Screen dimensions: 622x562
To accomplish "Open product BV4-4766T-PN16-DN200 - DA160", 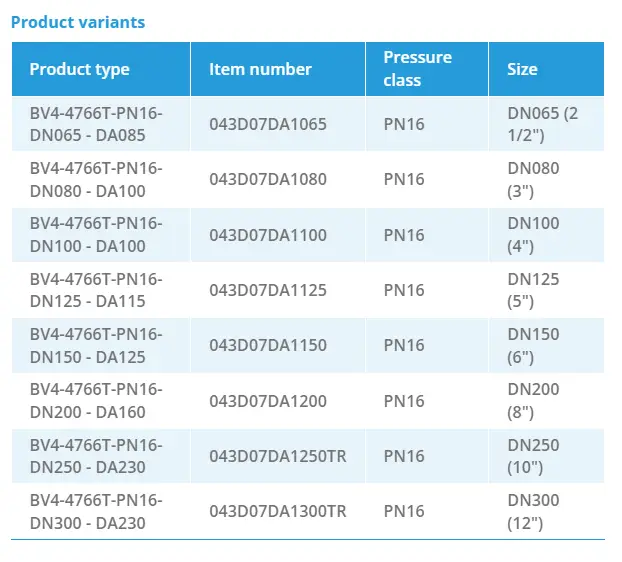I will tap(96, 401).
